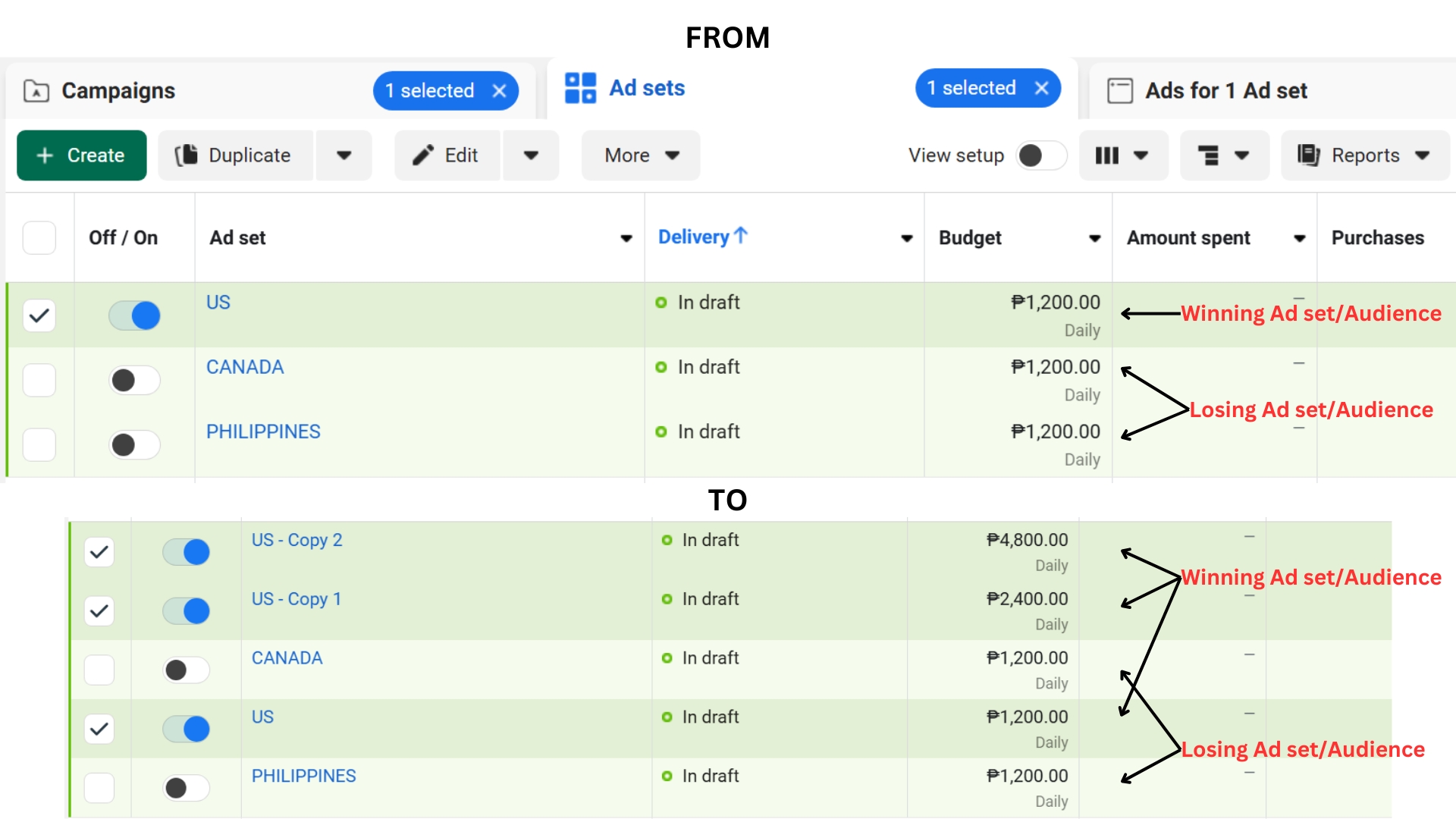The height and width of the screenshot is (819, 1456).
Task: Open the columns layout icon menu
Action: 1122,155
